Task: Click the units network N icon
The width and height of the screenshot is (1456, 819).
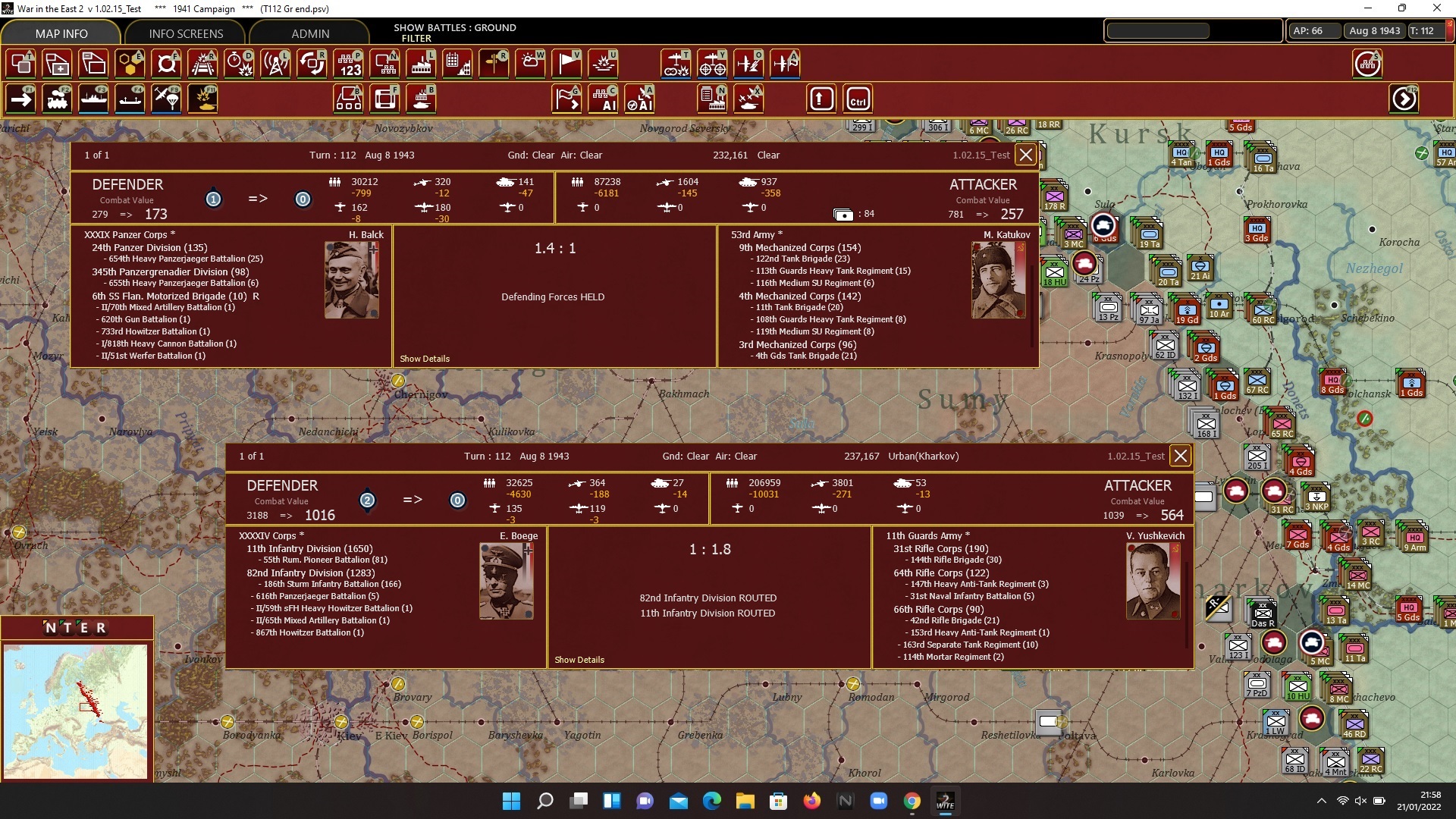Action: (x=384, y=64)
